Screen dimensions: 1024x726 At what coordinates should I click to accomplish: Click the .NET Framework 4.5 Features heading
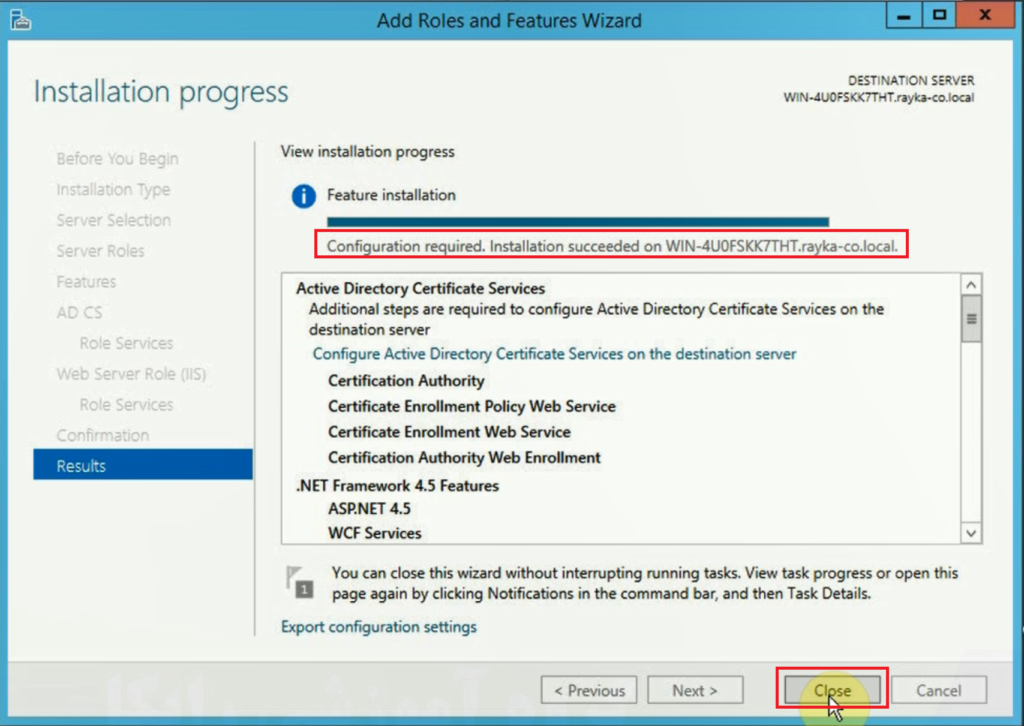pos(397,486)
